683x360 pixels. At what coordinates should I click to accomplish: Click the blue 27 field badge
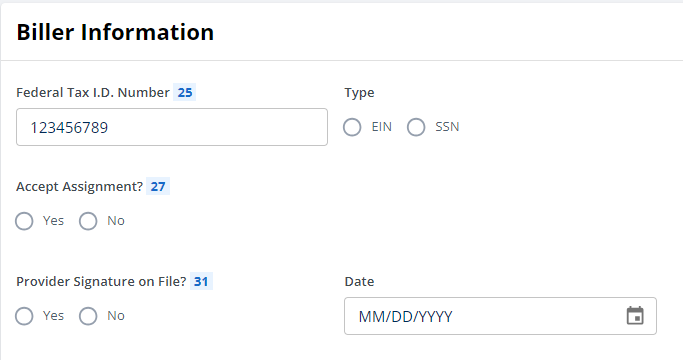[158, 187]
